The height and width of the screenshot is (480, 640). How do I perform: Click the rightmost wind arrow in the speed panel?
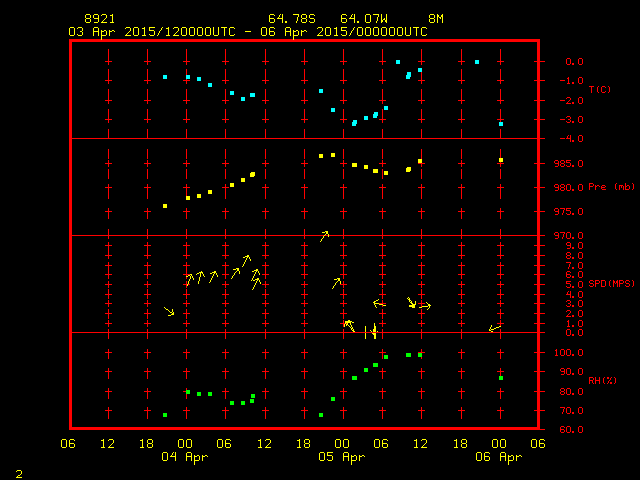[x=495, y=328]
